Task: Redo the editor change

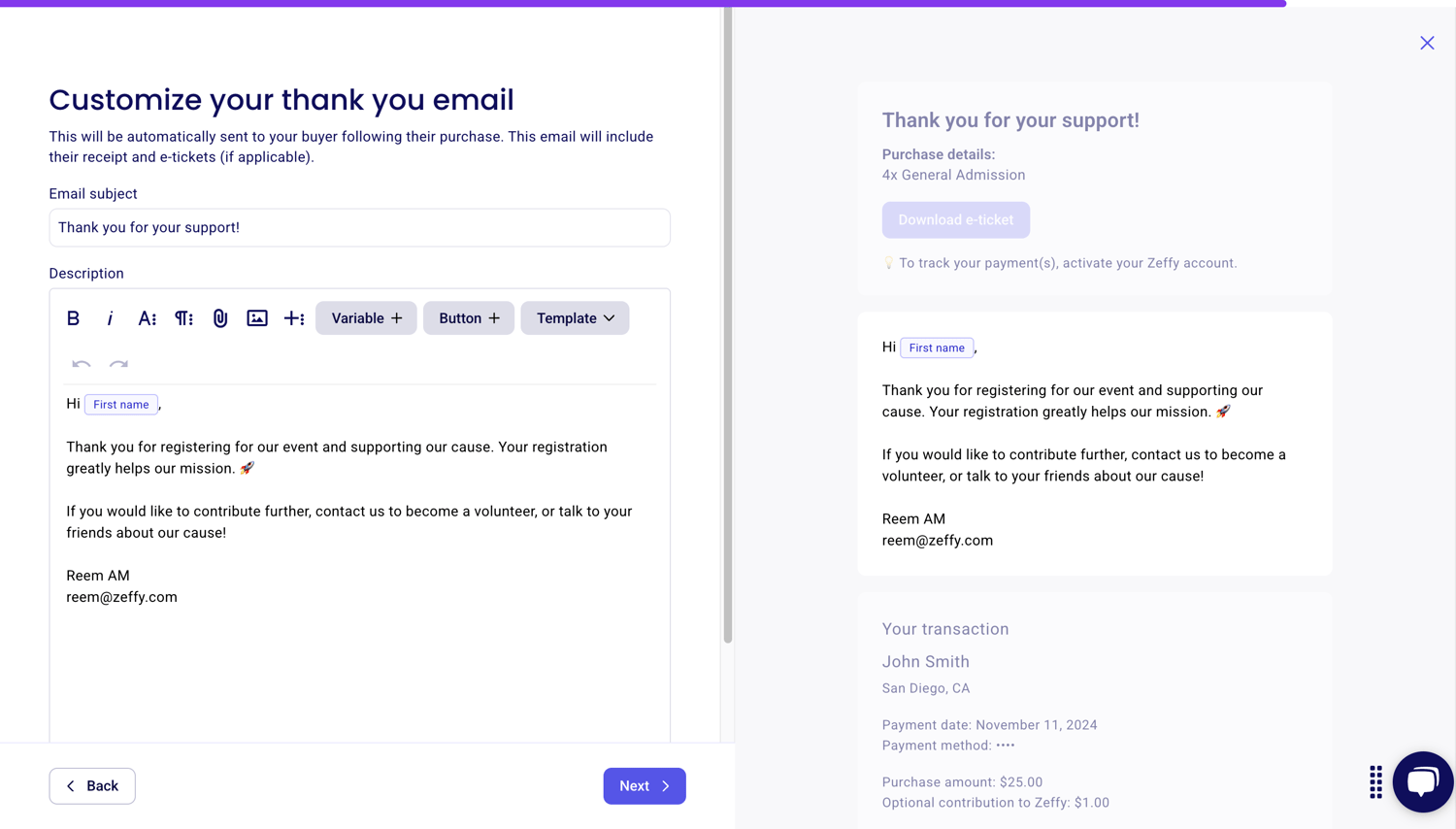Action: 118,364
